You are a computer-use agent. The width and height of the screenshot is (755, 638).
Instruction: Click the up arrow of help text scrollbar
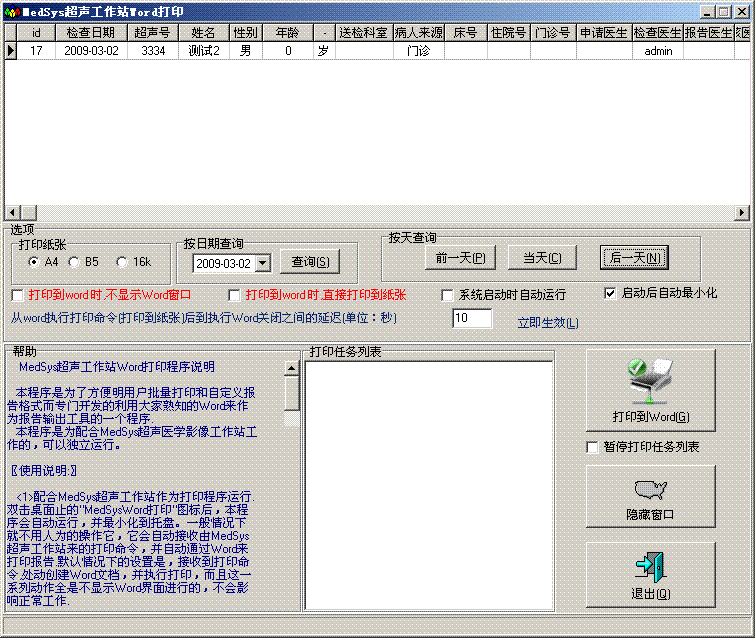pos(291,368)
